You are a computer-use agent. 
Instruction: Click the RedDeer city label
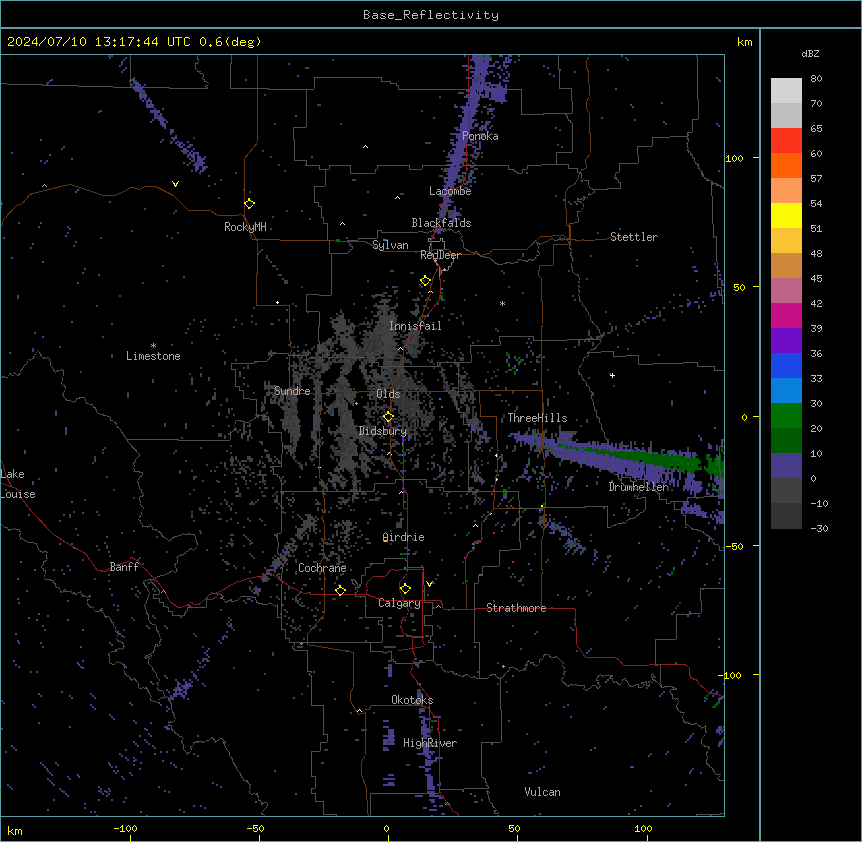440,255
